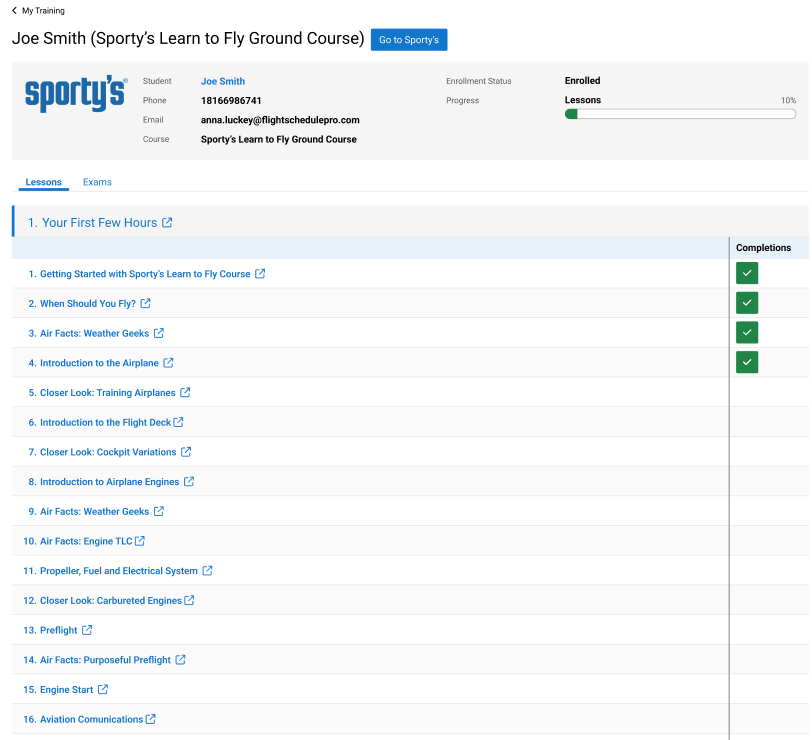This screenshot has width=812, height=740.
Task: Open external link icon next to "Air Facts: Engine TLC"
Action: (x=141, y=541)
